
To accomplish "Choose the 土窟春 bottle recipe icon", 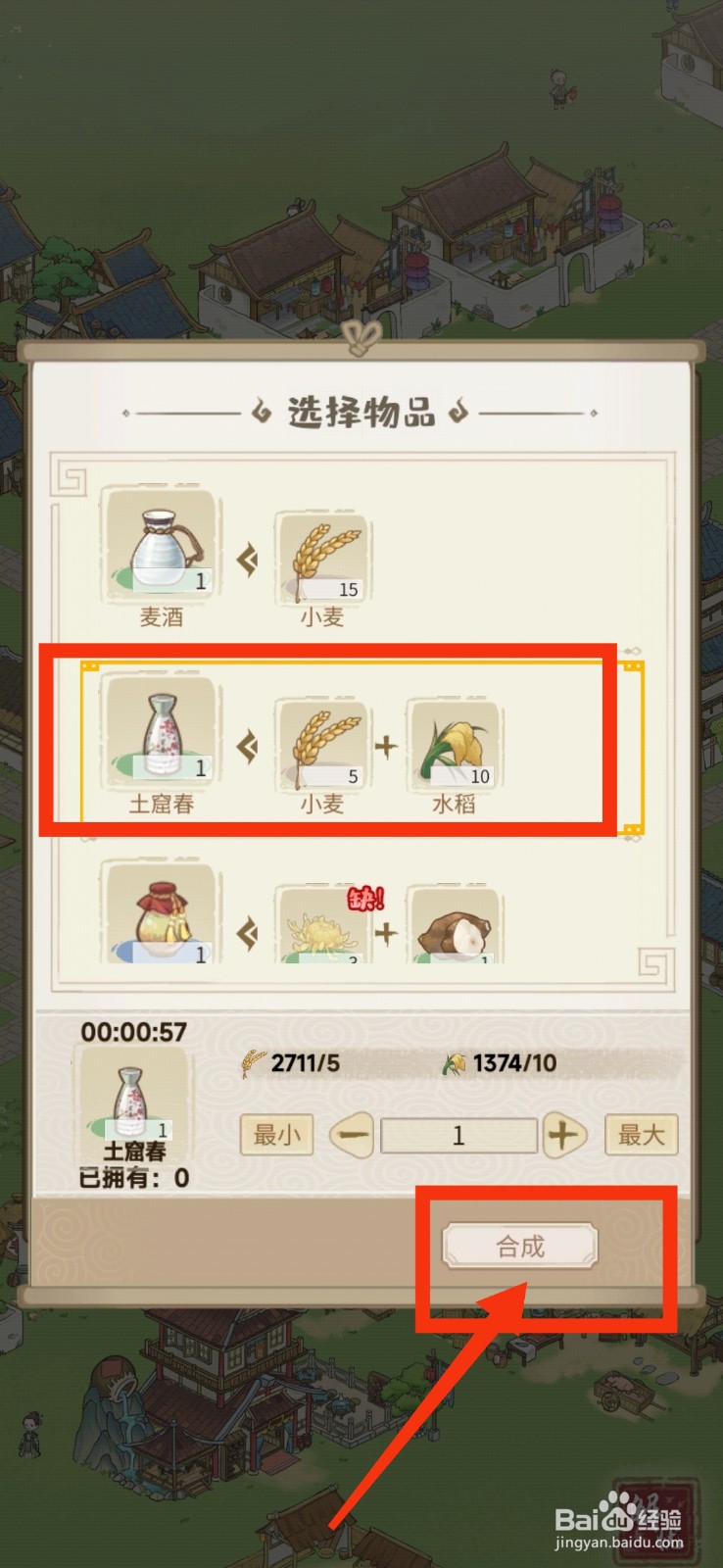I will pos(162,730).
